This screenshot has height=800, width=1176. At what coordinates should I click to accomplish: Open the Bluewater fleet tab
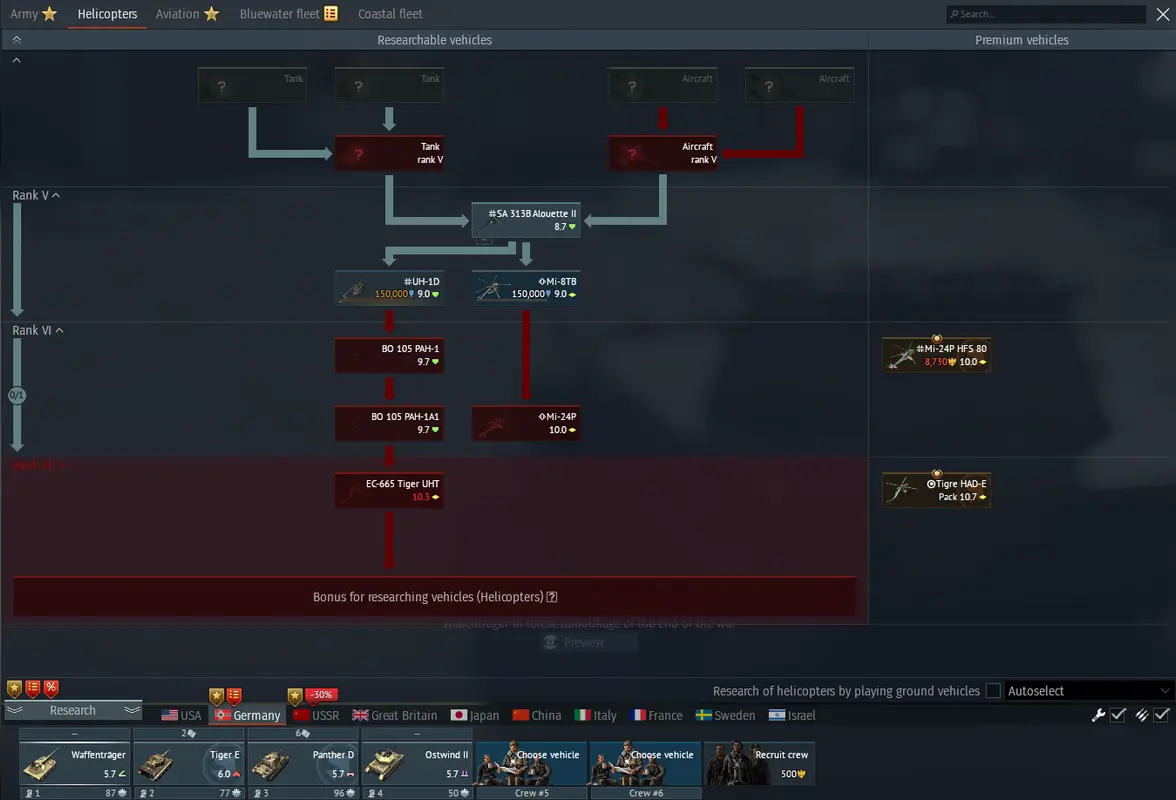[288, 13]
